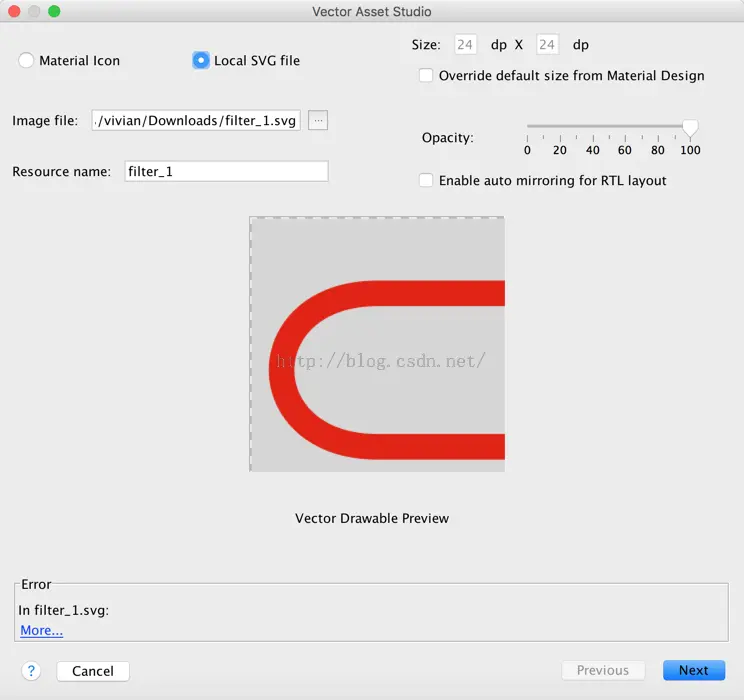Click the green zoom window button
744x700 pixels.
[54, 11]
